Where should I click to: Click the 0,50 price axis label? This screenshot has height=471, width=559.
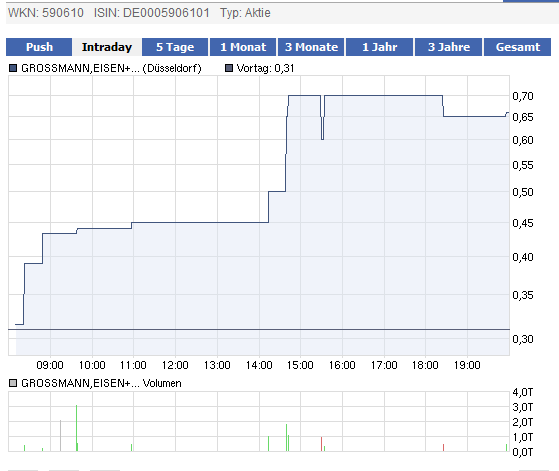pyautogui.click(x=523, y=192)
